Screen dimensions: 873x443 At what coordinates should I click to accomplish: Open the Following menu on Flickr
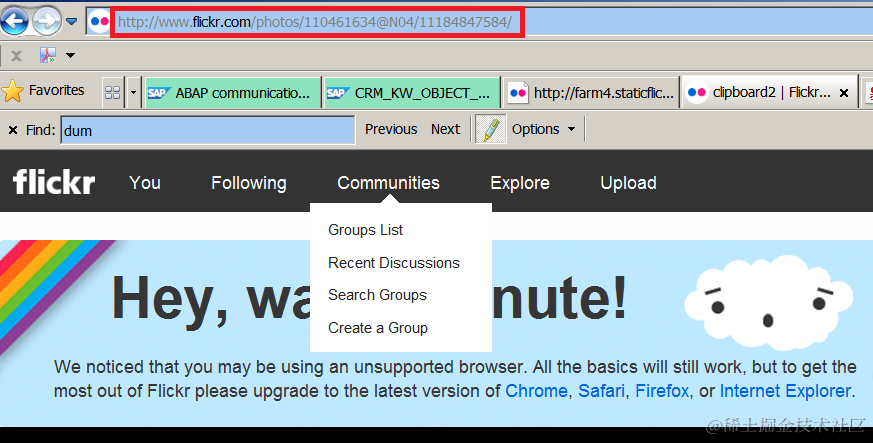coord(249,183)
